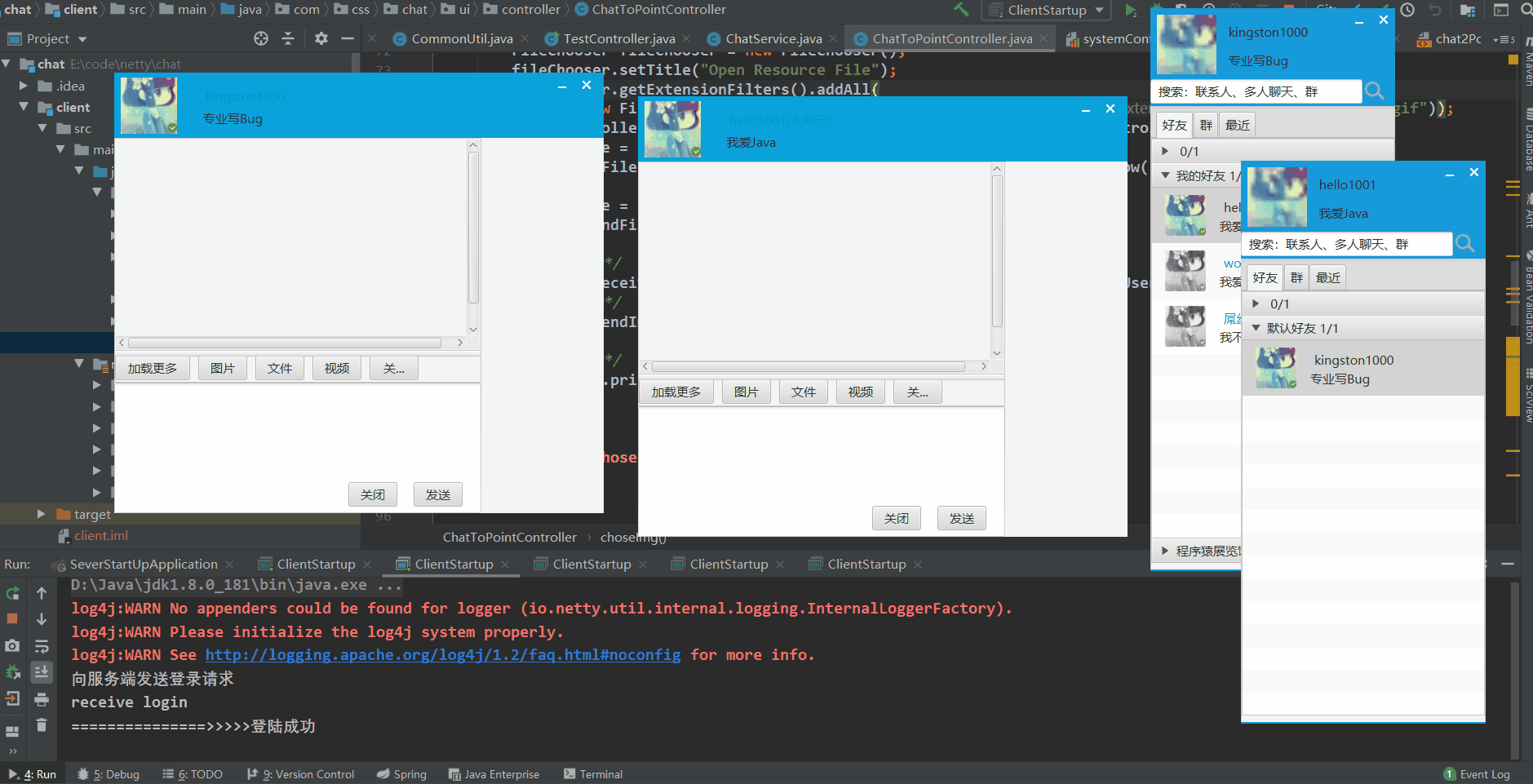The width and height of the screenshot is (1533, 784).
Task: Stop the running process with the red square icon
Action: [12, 618]
